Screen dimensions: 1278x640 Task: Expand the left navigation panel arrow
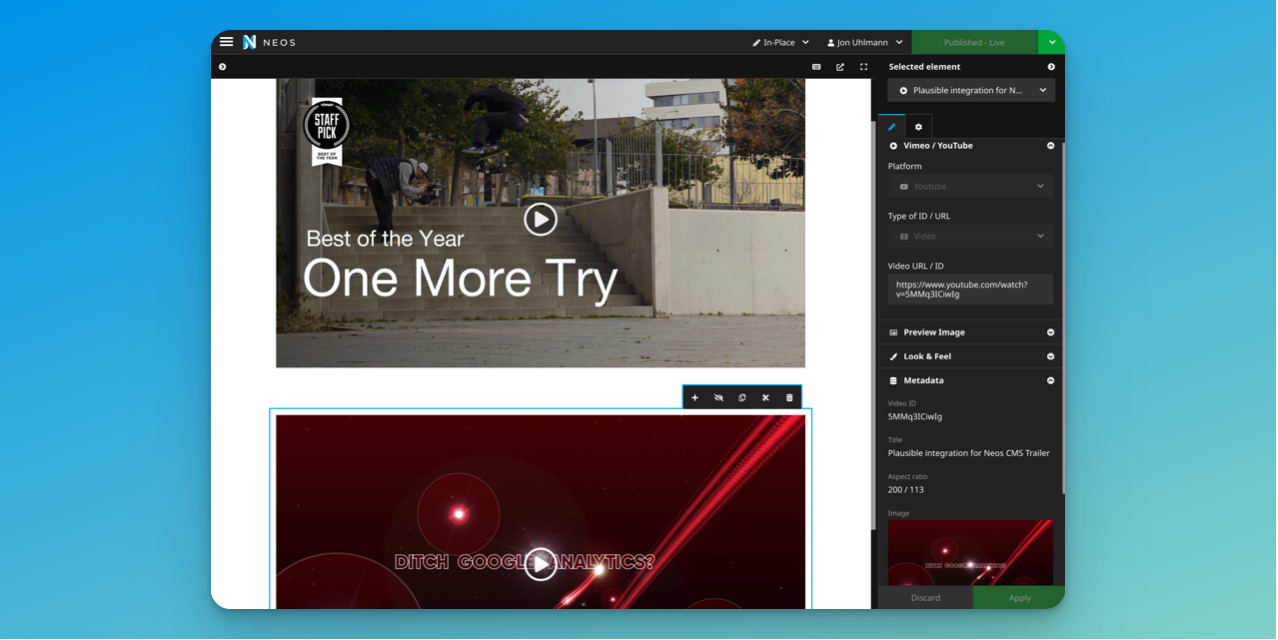[222, 67]
